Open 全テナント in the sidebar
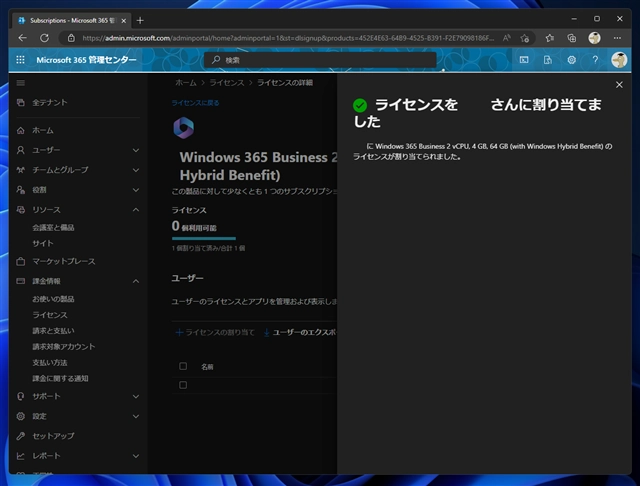The image size is (640, 486). click(x=50, y=102)
